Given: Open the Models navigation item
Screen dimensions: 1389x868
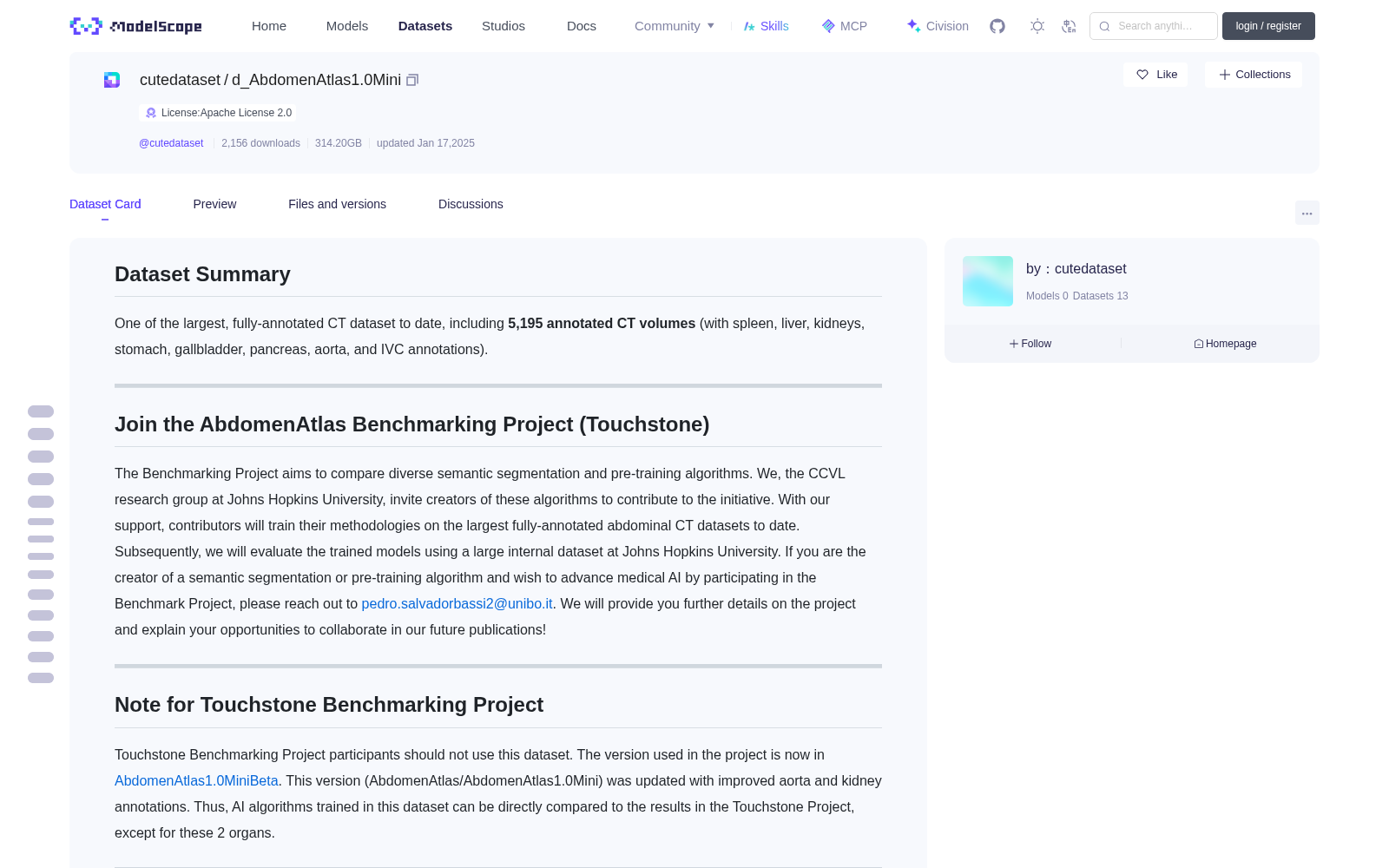Looking at the screenshot, I should tap(347, 26).
